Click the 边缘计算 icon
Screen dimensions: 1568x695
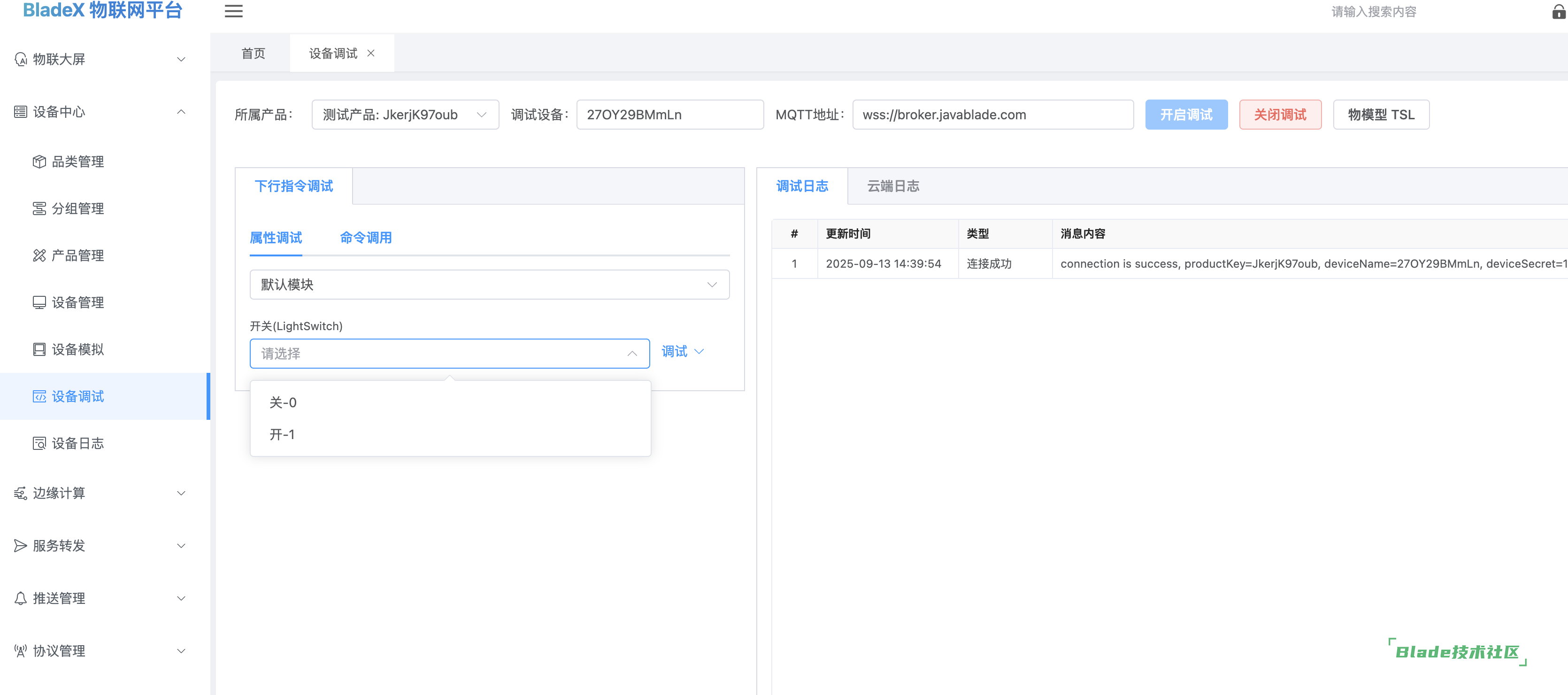pyautogui.click(x=21, y=494)
